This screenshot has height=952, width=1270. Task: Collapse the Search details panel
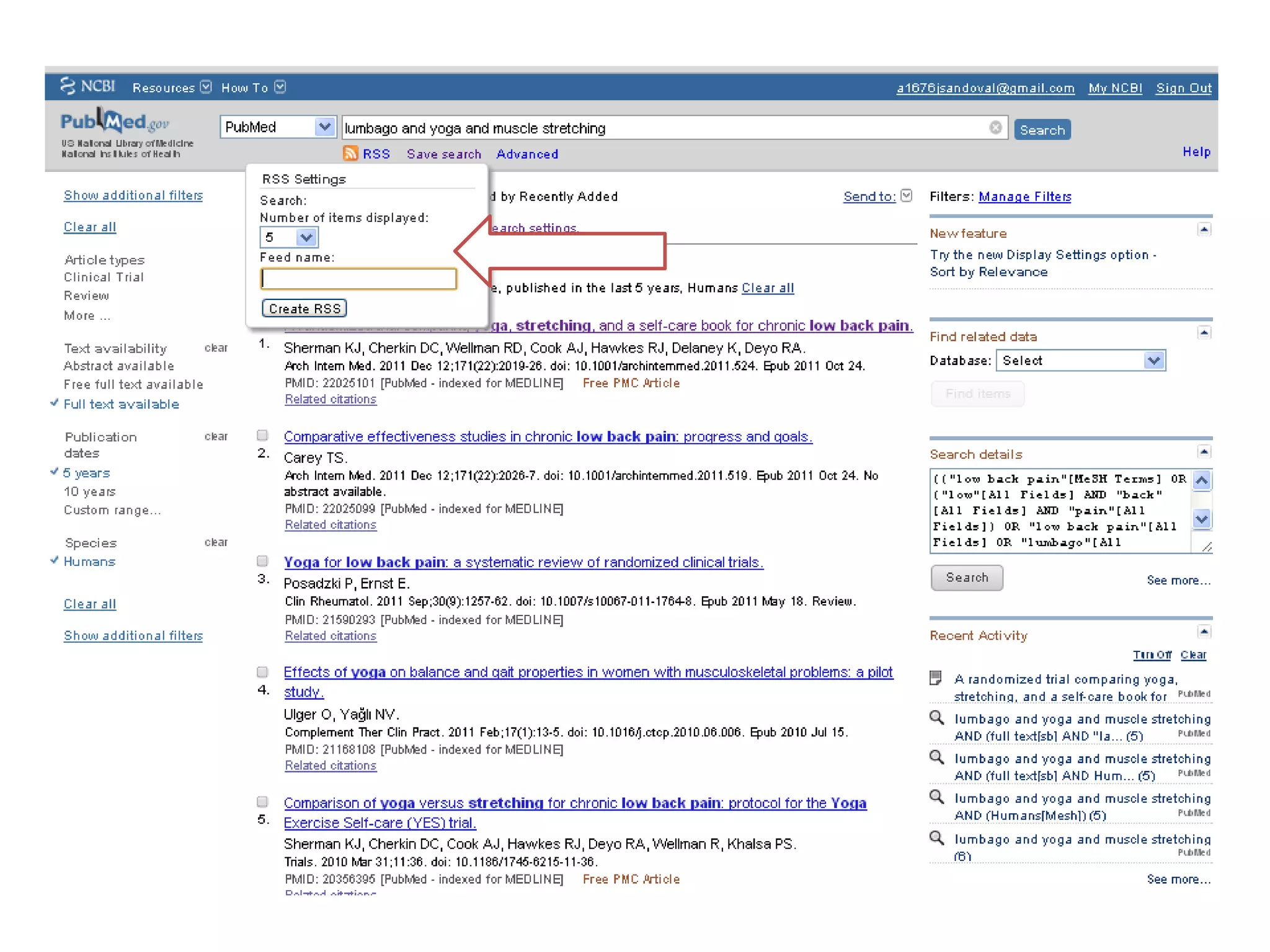(1204, 451)
